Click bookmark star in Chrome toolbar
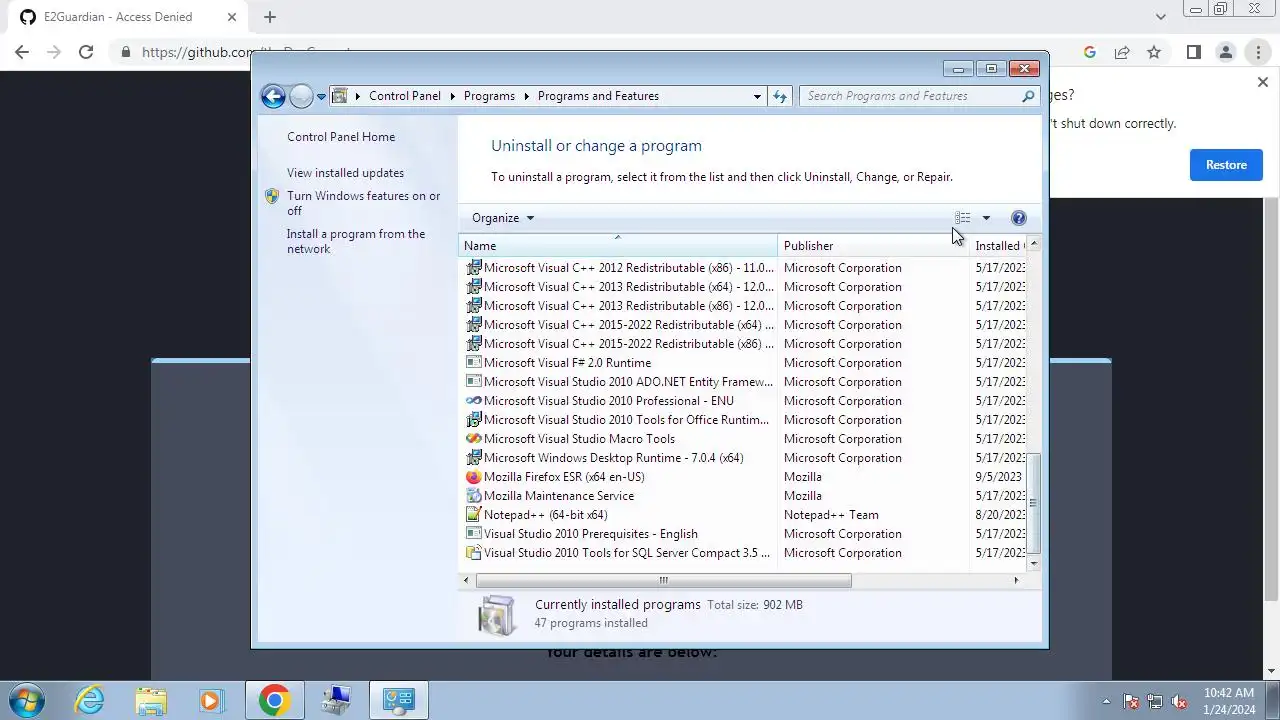Image resolution: width=1280 pixels, height=720 pixels. (x=1154, y=52)
